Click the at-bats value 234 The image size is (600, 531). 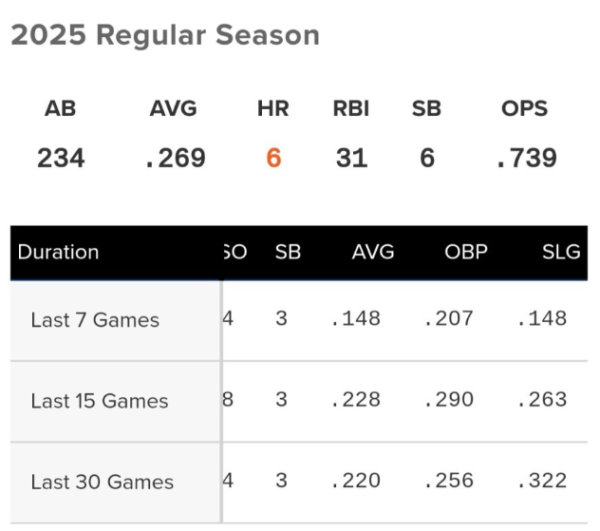tap(60, 158)
